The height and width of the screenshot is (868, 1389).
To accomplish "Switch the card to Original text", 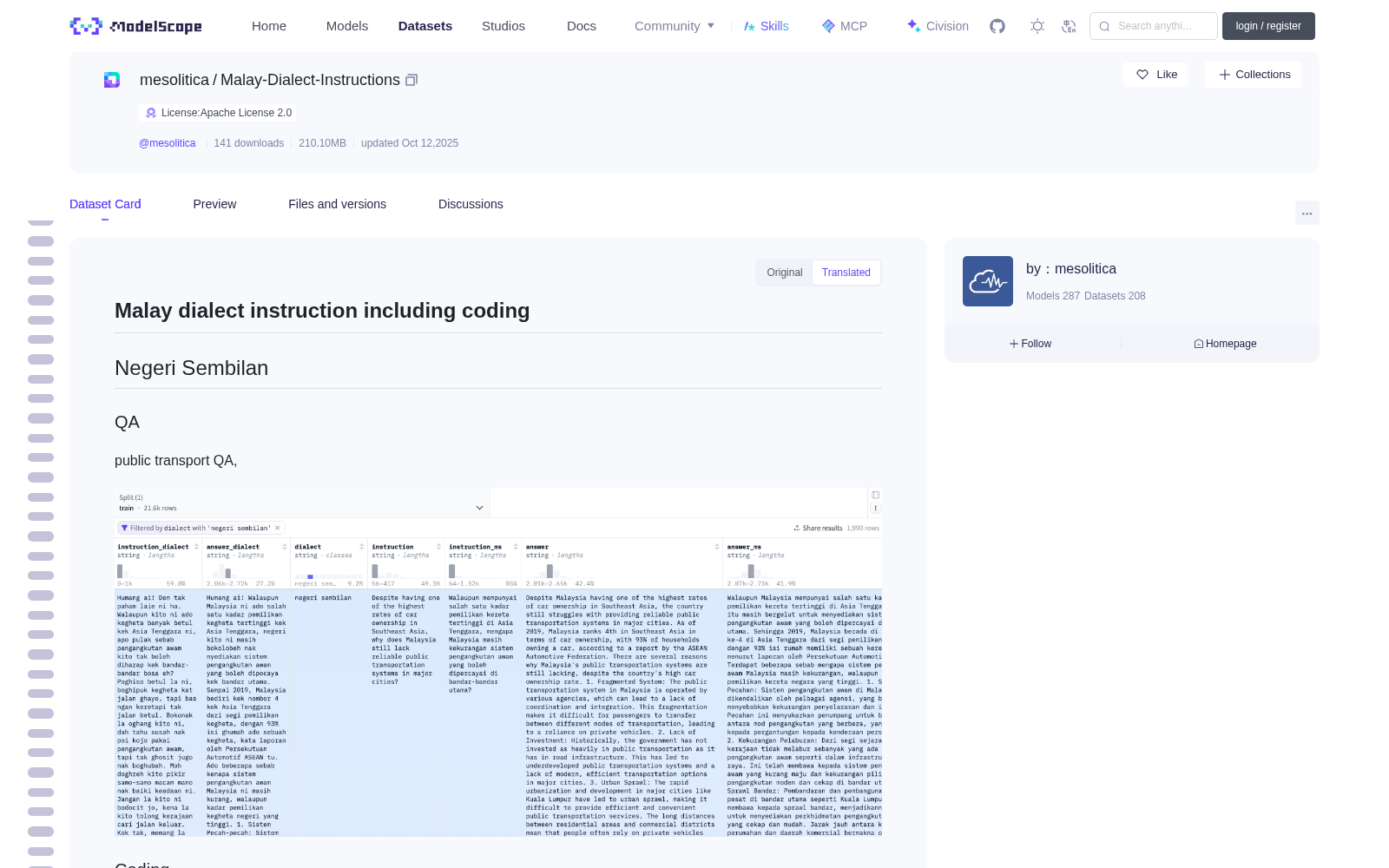I will [784, 273].
